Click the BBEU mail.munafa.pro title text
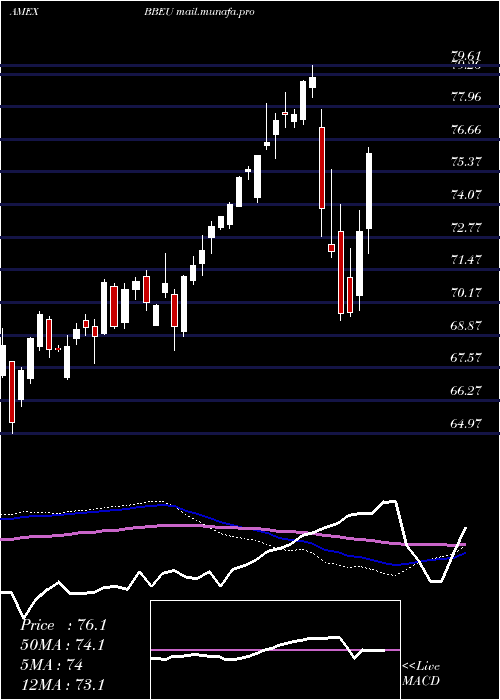500x700 pixels. 199,12
